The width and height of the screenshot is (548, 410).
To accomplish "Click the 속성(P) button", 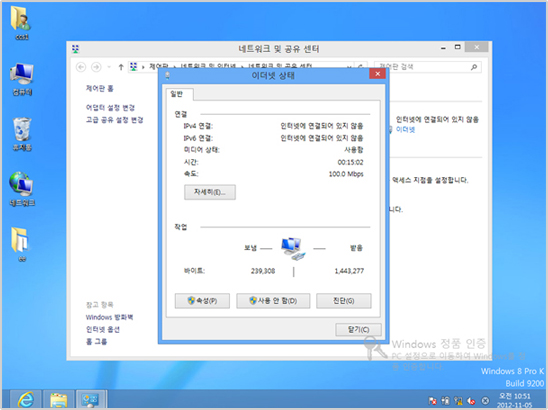I will point(202,301).
